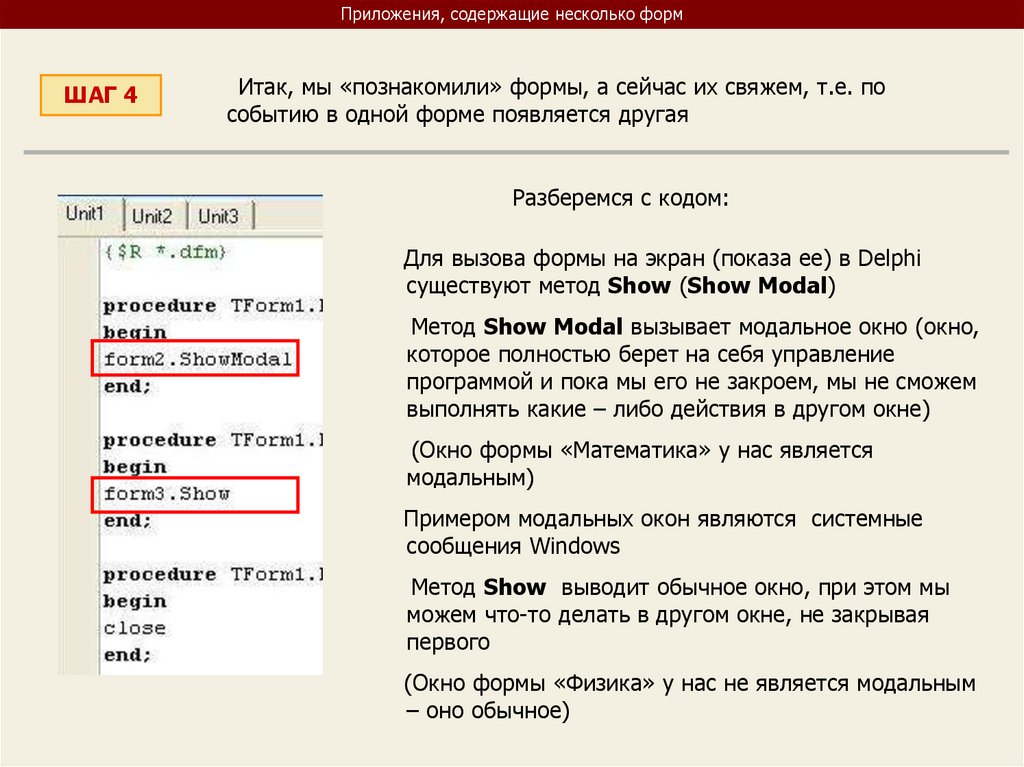Click the bold Show Modal in parentheses

click(758, 286)
